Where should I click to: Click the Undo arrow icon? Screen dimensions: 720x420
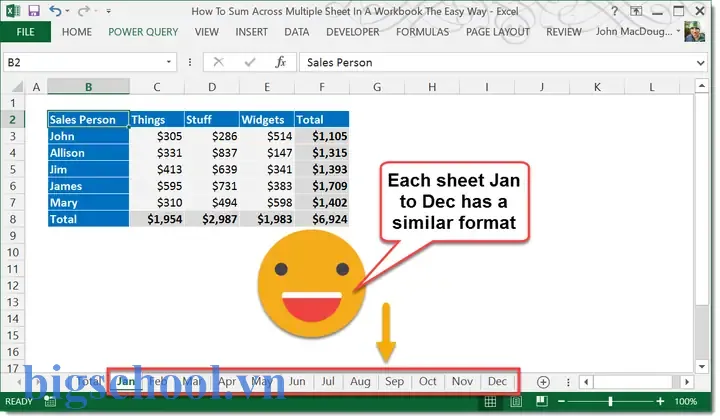coord(55,11)
